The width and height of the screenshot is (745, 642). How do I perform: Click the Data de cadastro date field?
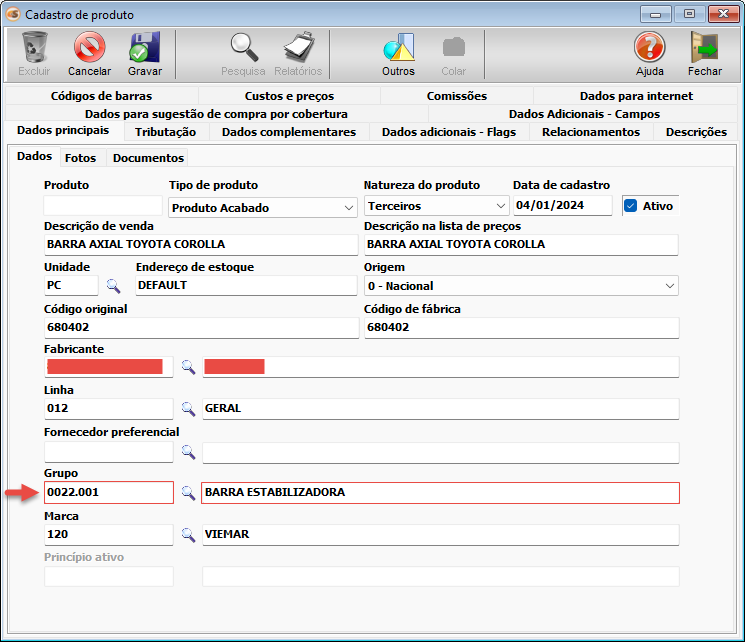(561, 206)
